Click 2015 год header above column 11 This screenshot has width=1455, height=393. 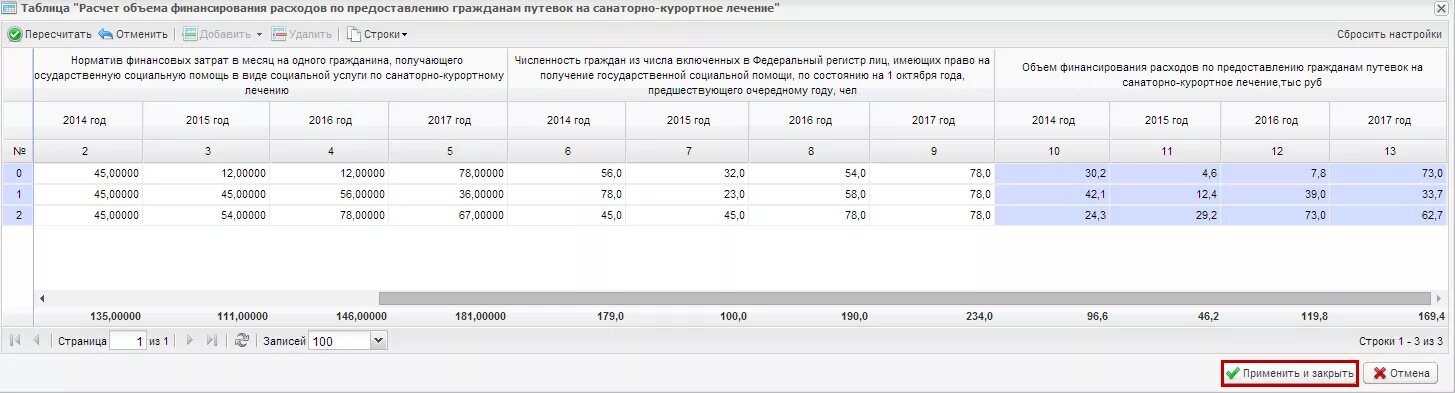click(x=1165, y=120)
